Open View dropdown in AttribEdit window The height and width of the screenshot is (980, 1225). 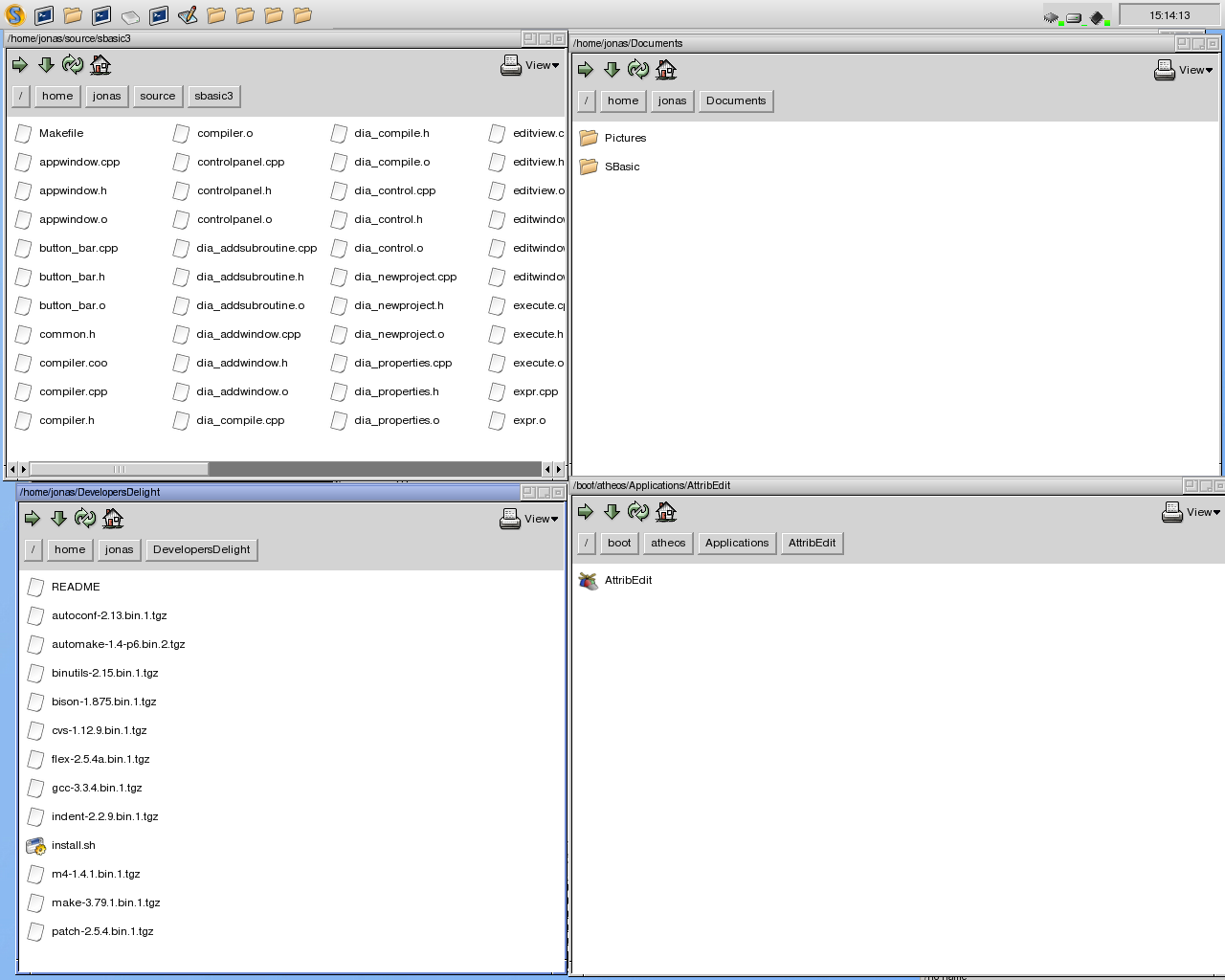coord(1192,512)
